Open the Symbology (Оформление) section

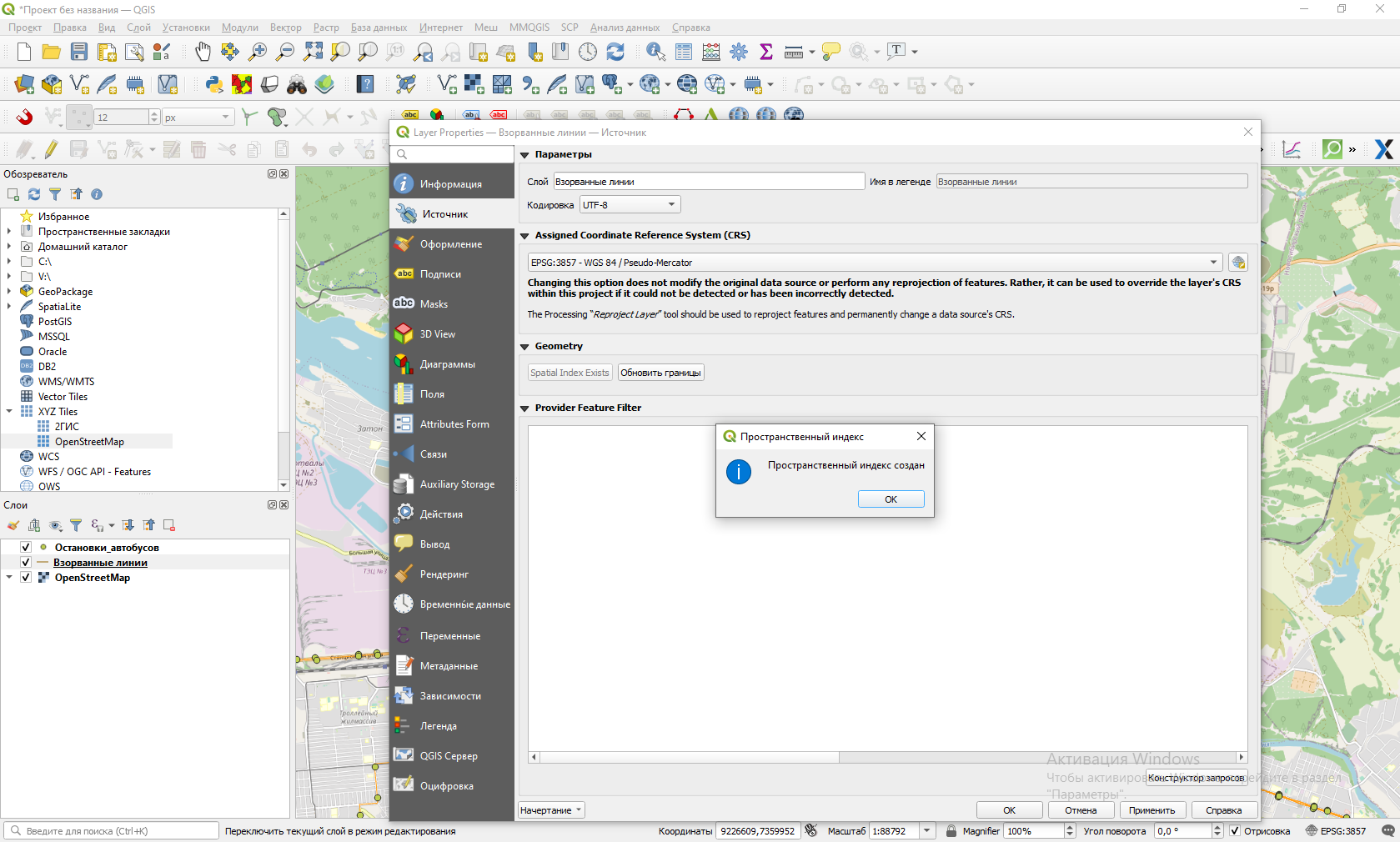pyautogui.click(x=451, y=244)
